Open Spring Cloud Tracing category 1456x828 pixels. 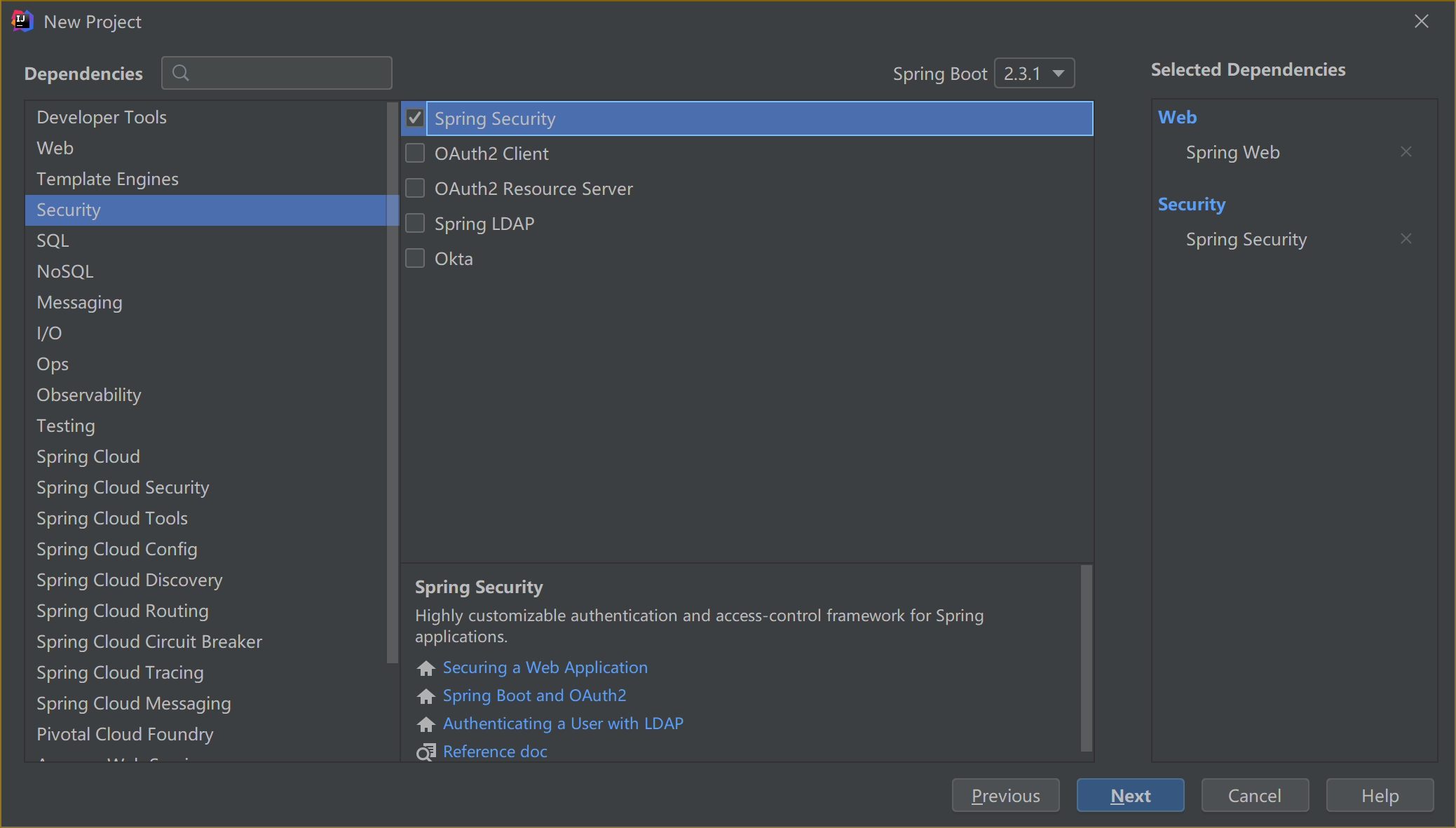click(206, 672)
